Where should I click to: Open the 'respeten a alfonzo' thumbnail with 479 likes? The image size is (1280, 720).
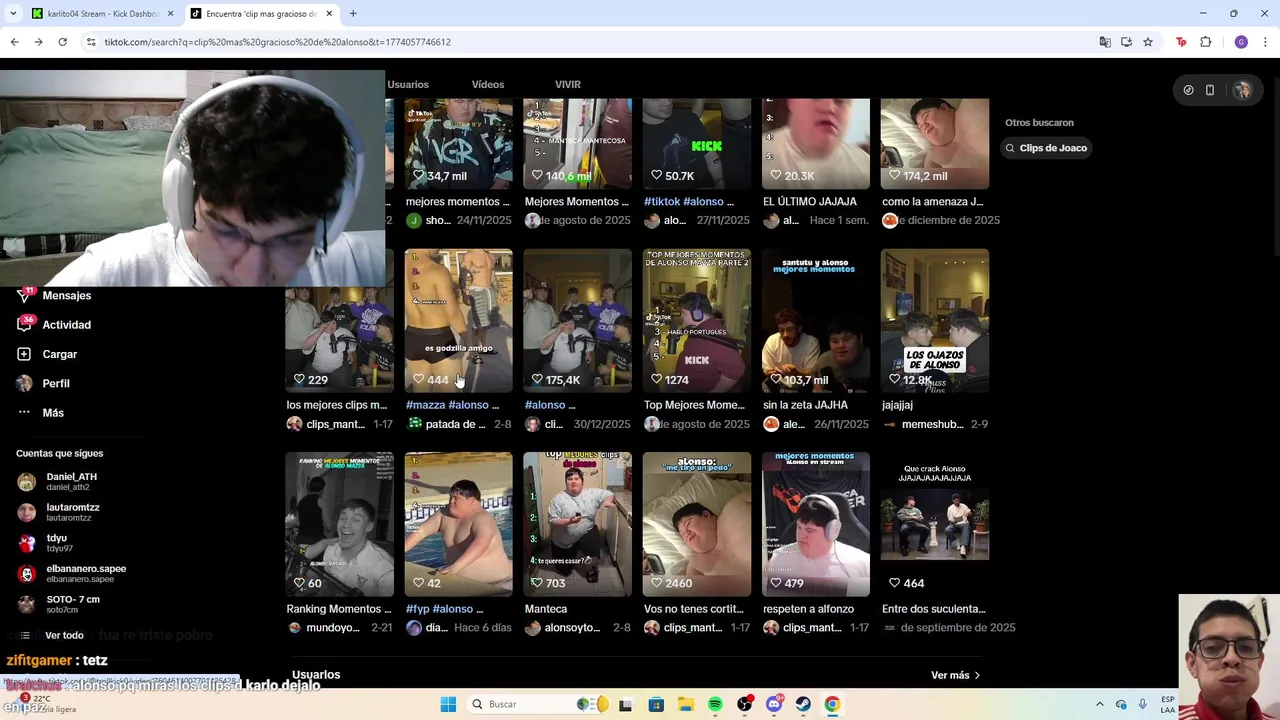click(x=816, y=524)
